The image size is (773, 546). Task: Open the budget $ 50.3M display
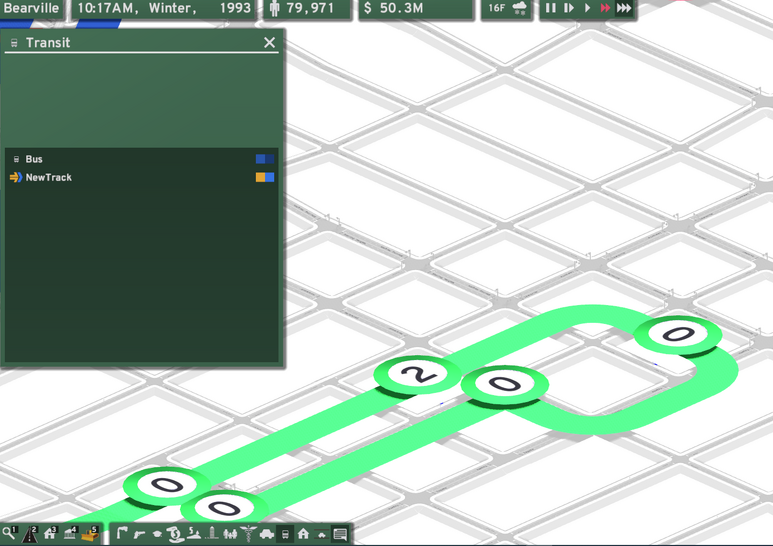pyautogui.click(x=416, y=8)
